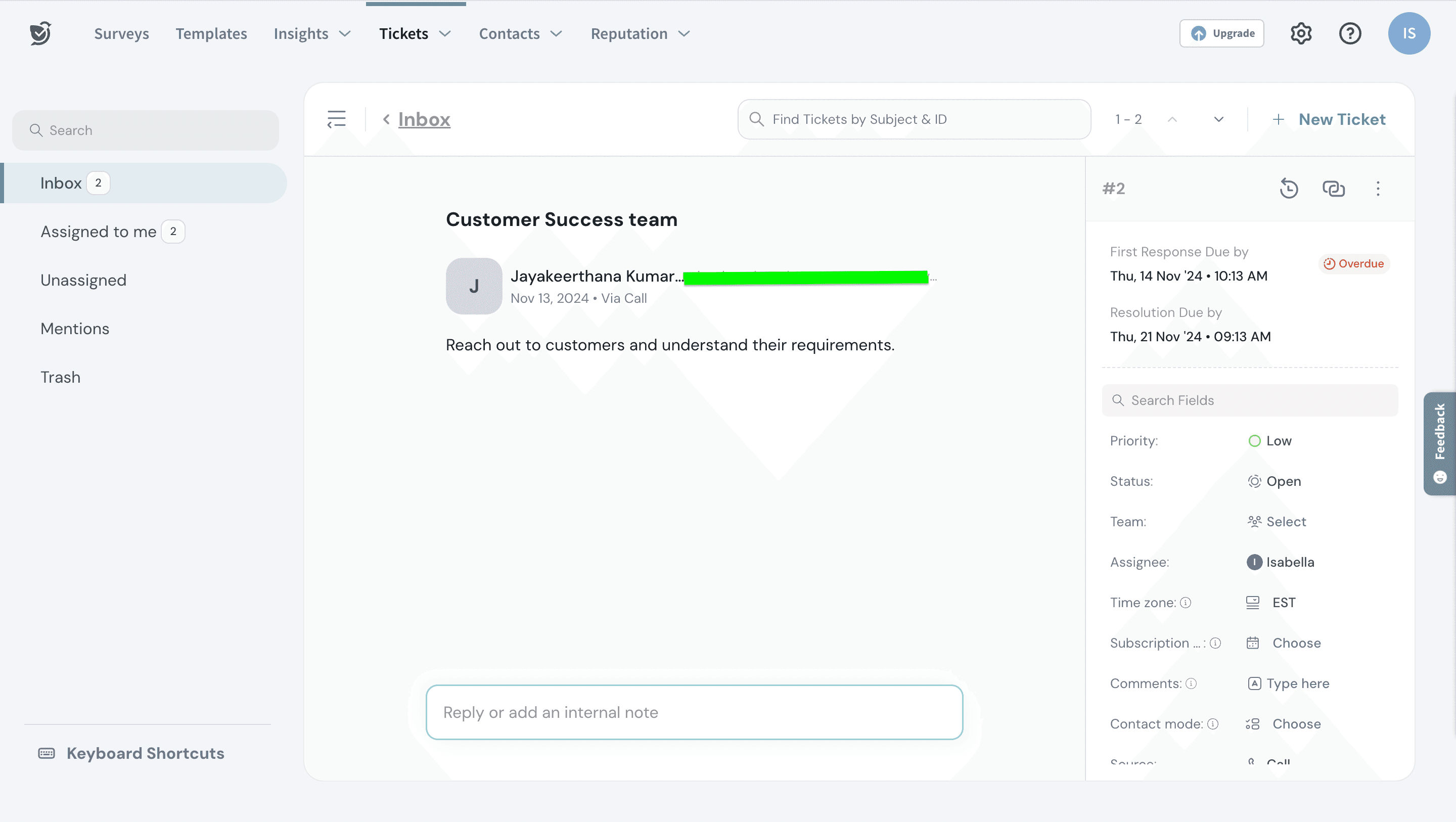Focus the reply or internal note box

coord(694,712)
